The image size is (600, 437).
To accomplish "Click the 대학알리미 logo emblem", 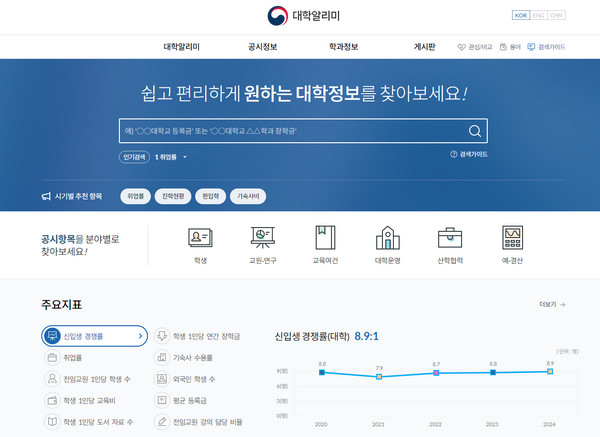I will [x=277, y=16].
